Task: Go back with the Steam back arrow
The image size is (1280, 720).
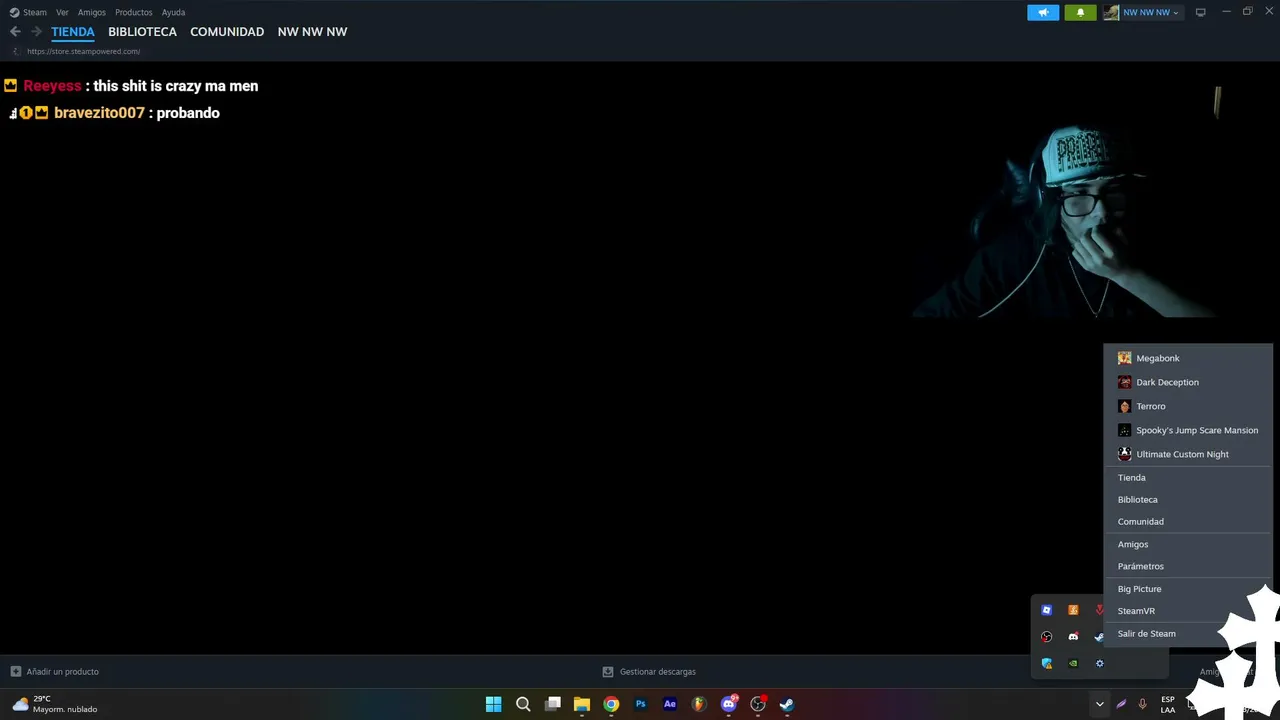Action: tap(15, 32)
